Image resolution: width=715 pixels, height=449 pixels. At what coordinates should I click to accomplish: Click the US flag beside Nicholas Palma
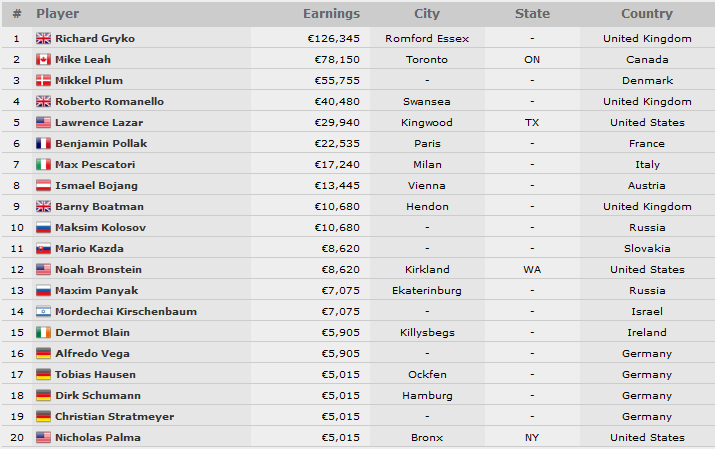43,437
